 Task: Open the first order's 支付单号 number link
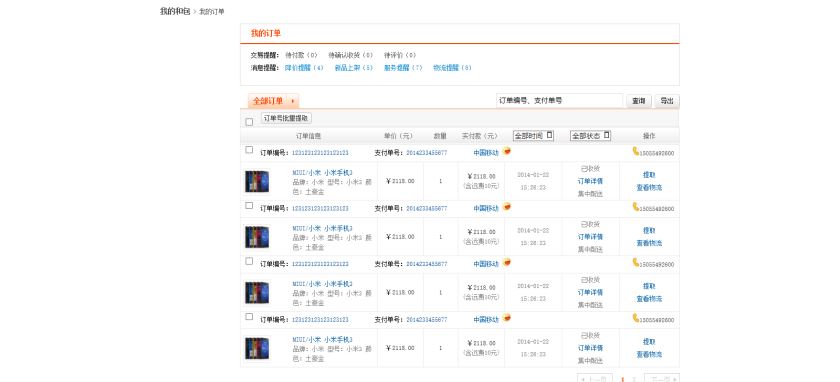[x=426, y=153]
